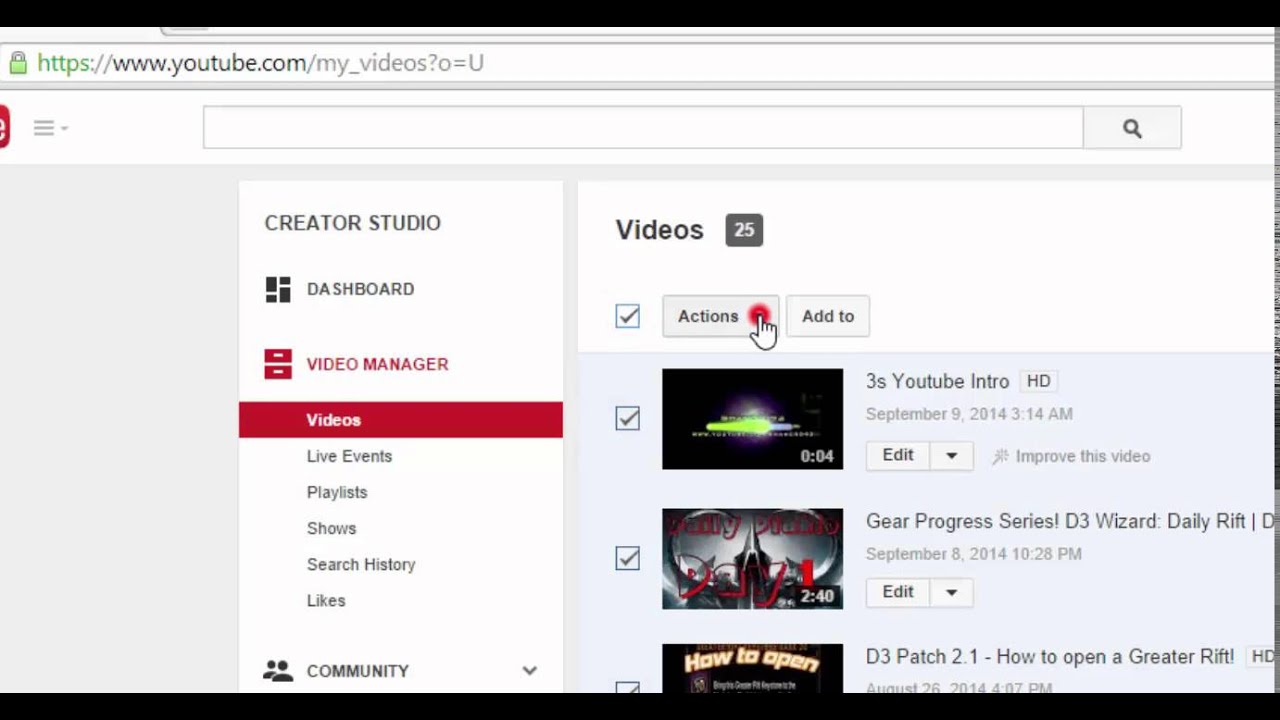
Task: Open the YouTube guide hamburger menu
Action: tap(50, 128)
